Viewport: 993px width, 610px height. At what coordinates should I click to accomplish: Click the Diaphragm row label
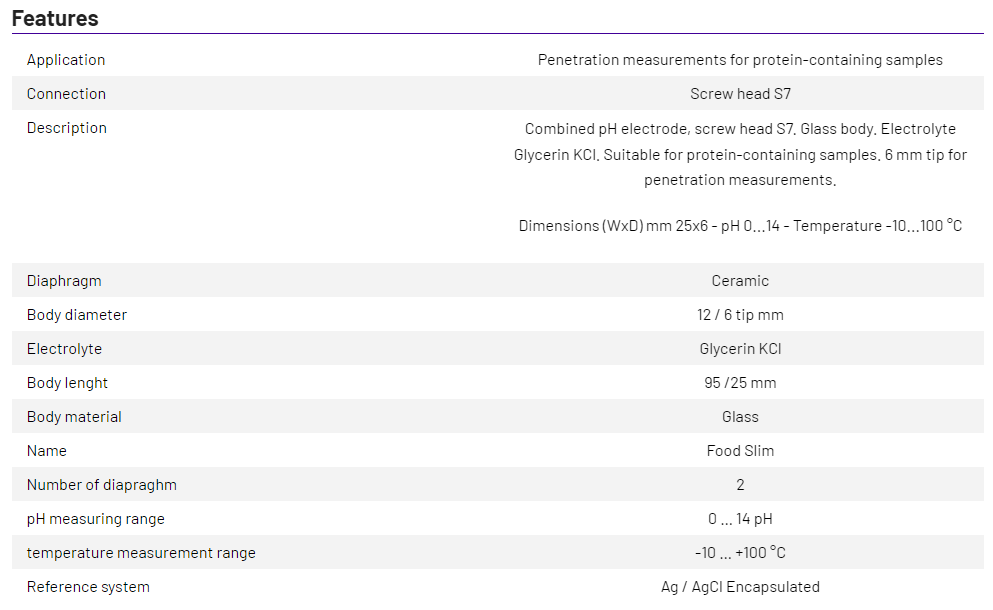(64, 281)
